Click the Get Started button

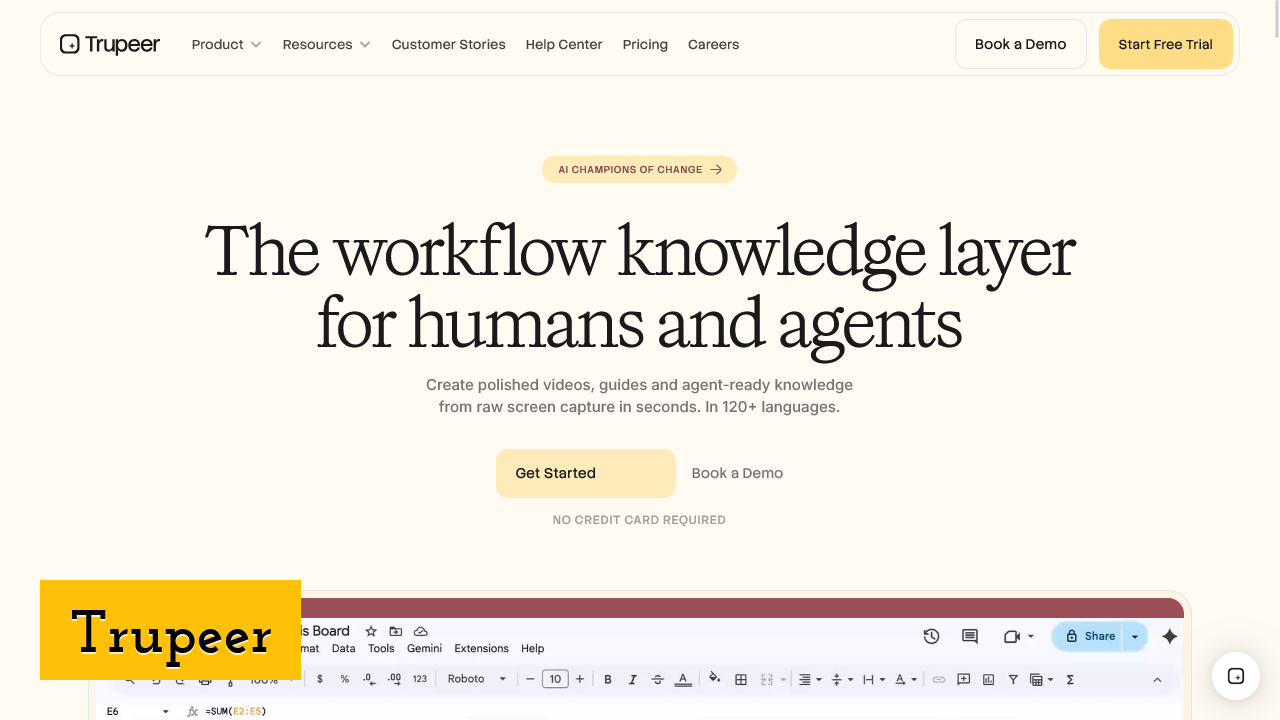586,473
